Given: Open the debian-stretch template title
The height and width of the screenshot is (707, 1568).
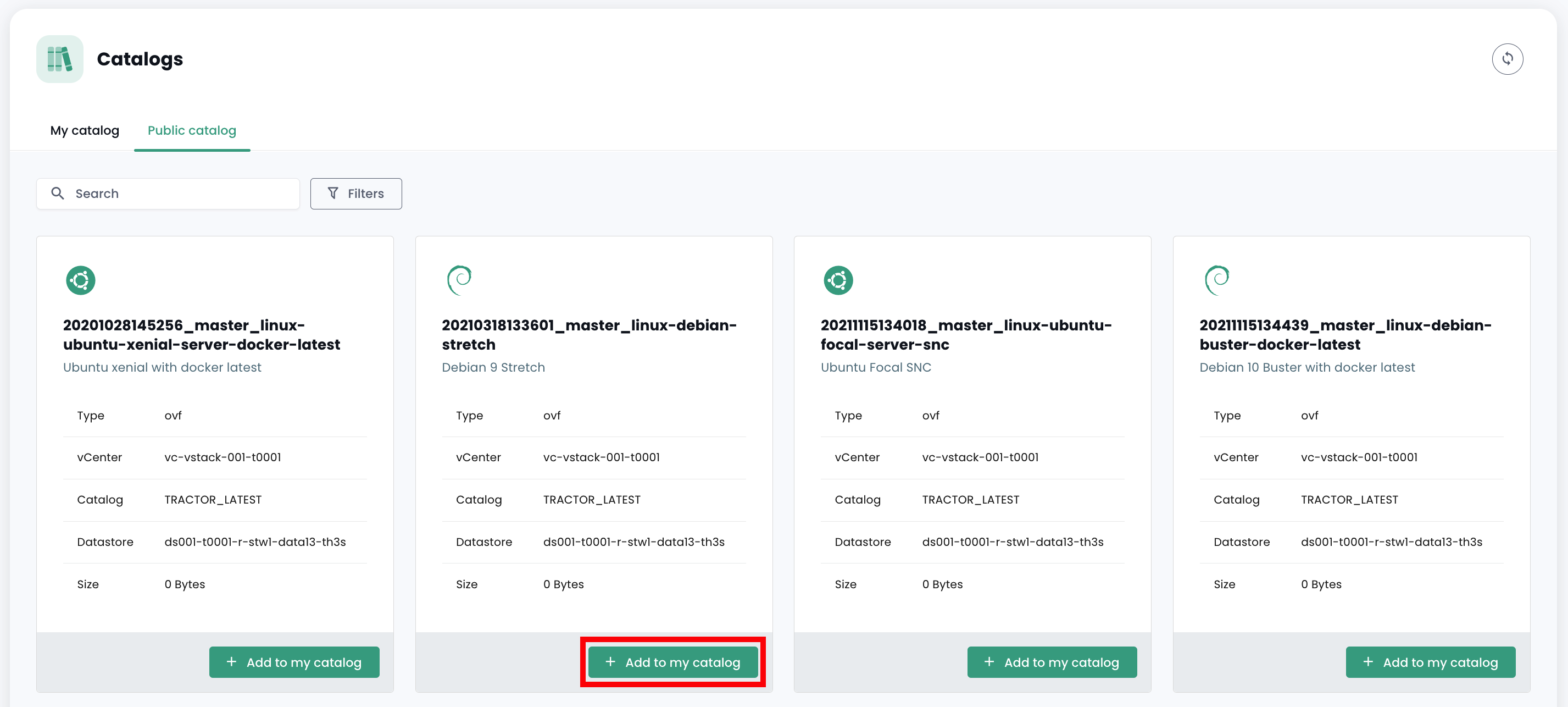Looking at the screenshot, I should click(x=588, y=334).
